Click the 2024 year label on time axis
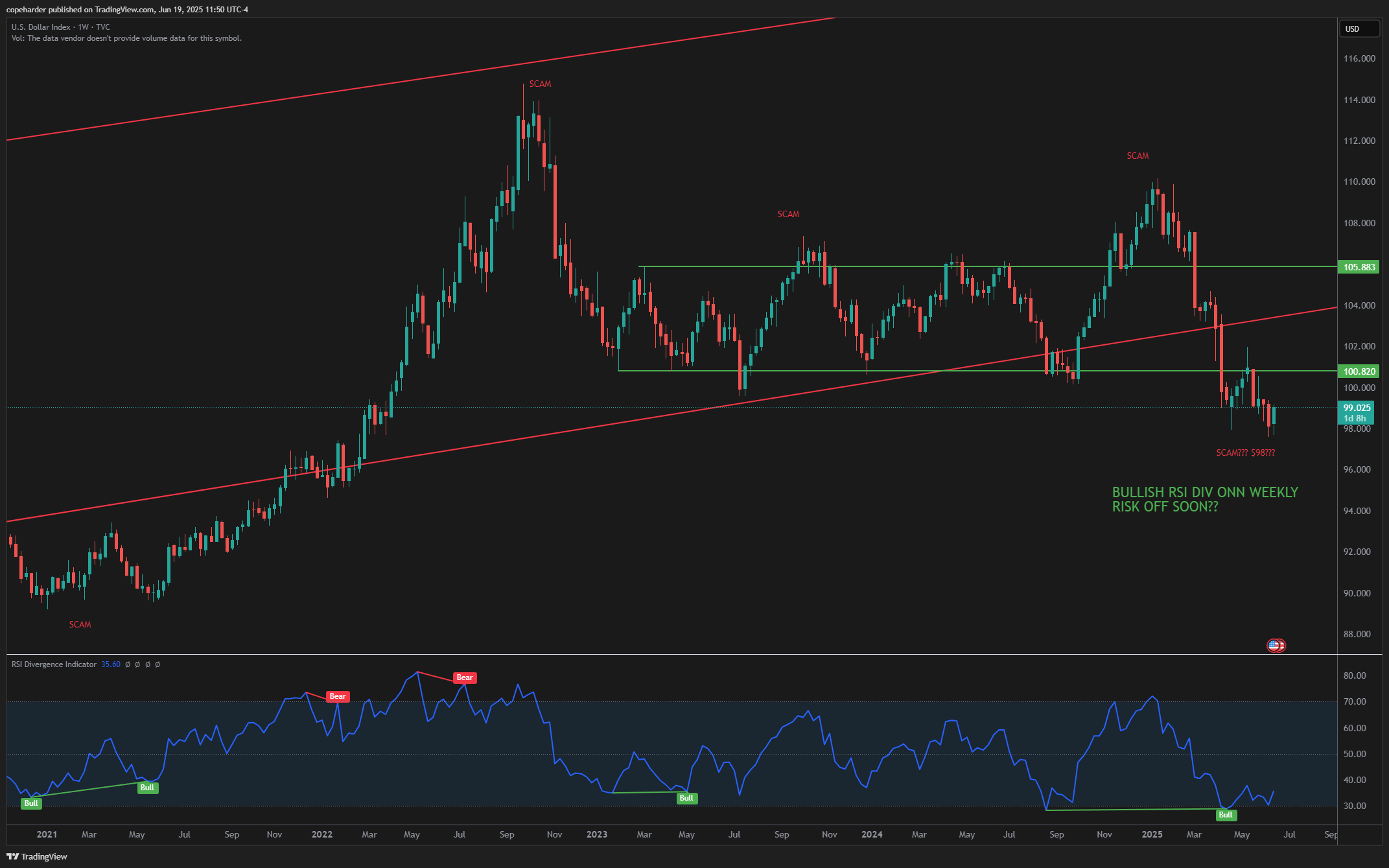Image resolution: width=1389 pixels, height=868 pixels. click(x=872, y=834)
